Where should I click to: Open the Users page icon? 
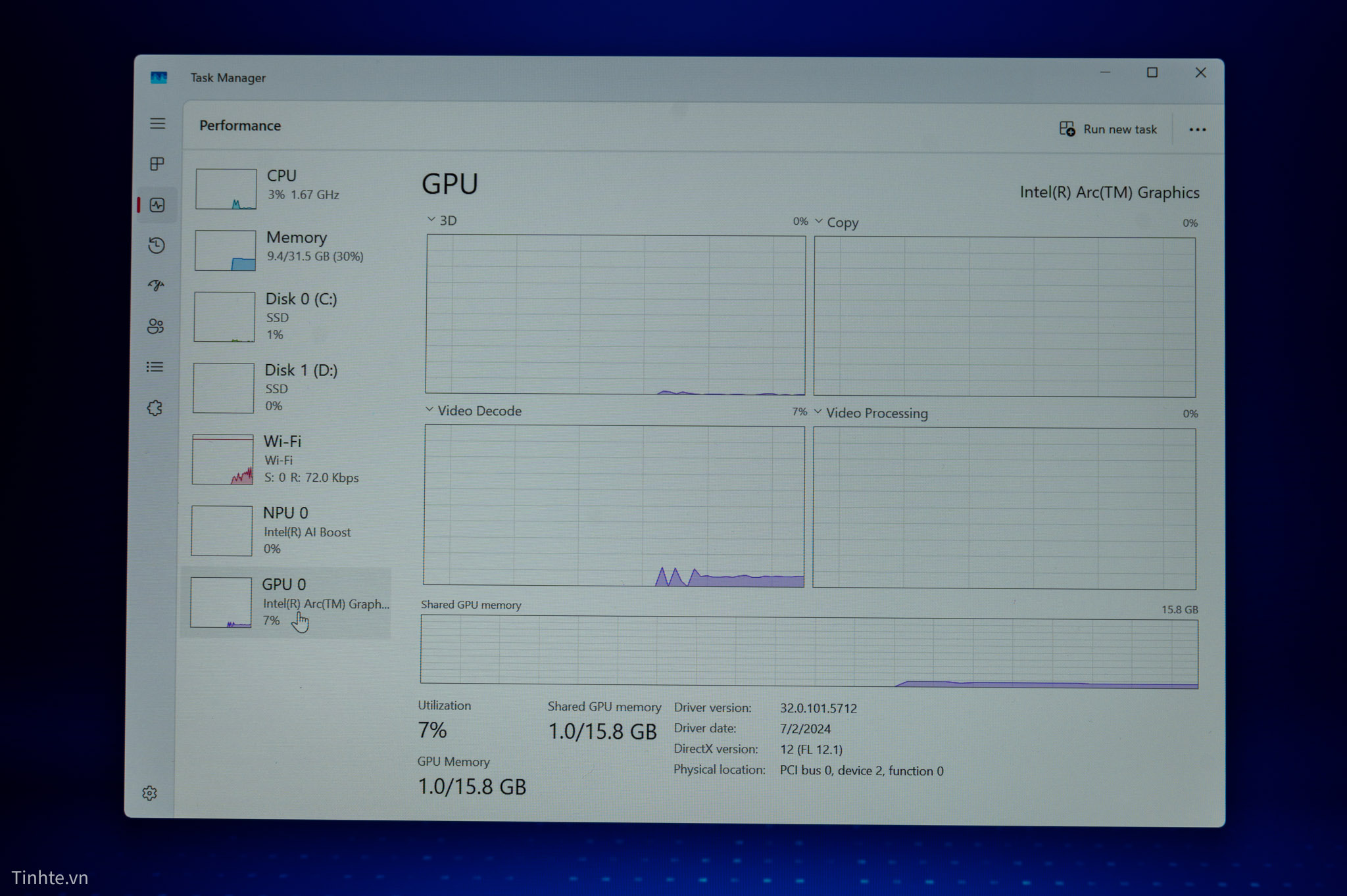coord(155,326)
